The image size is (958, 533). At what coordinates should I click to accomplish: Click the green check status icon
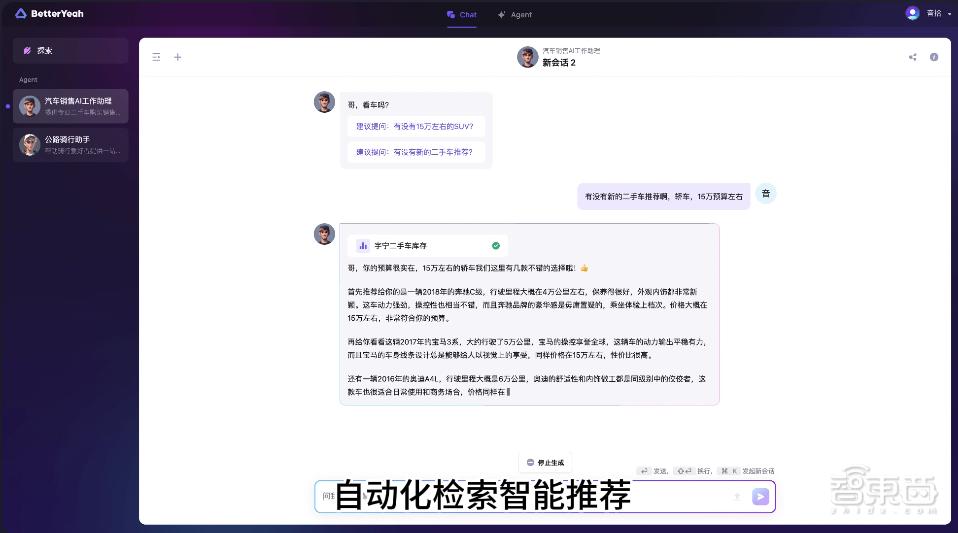click(x=495, y=246)
